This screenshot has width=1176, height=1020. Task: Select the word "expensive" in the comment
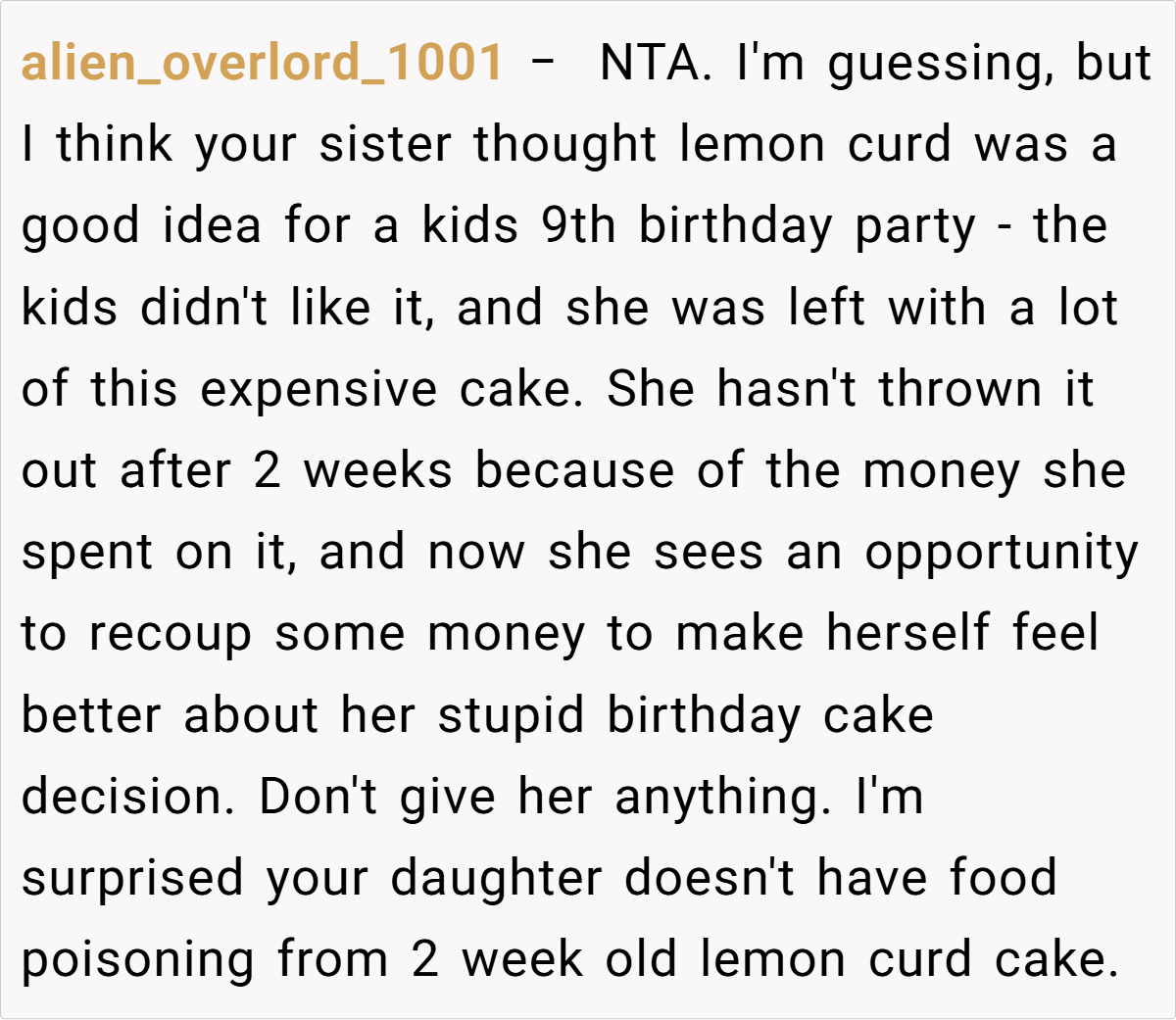[x=318, y=390]
